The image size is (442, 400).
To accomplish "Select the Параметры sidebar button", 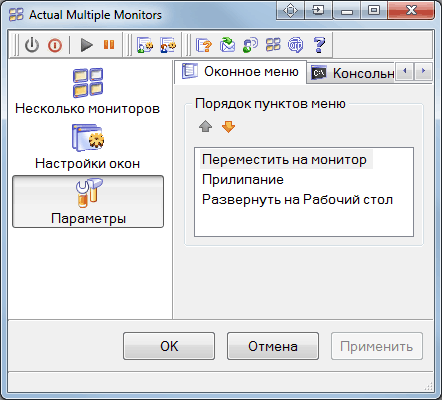I will click(88, 202).
